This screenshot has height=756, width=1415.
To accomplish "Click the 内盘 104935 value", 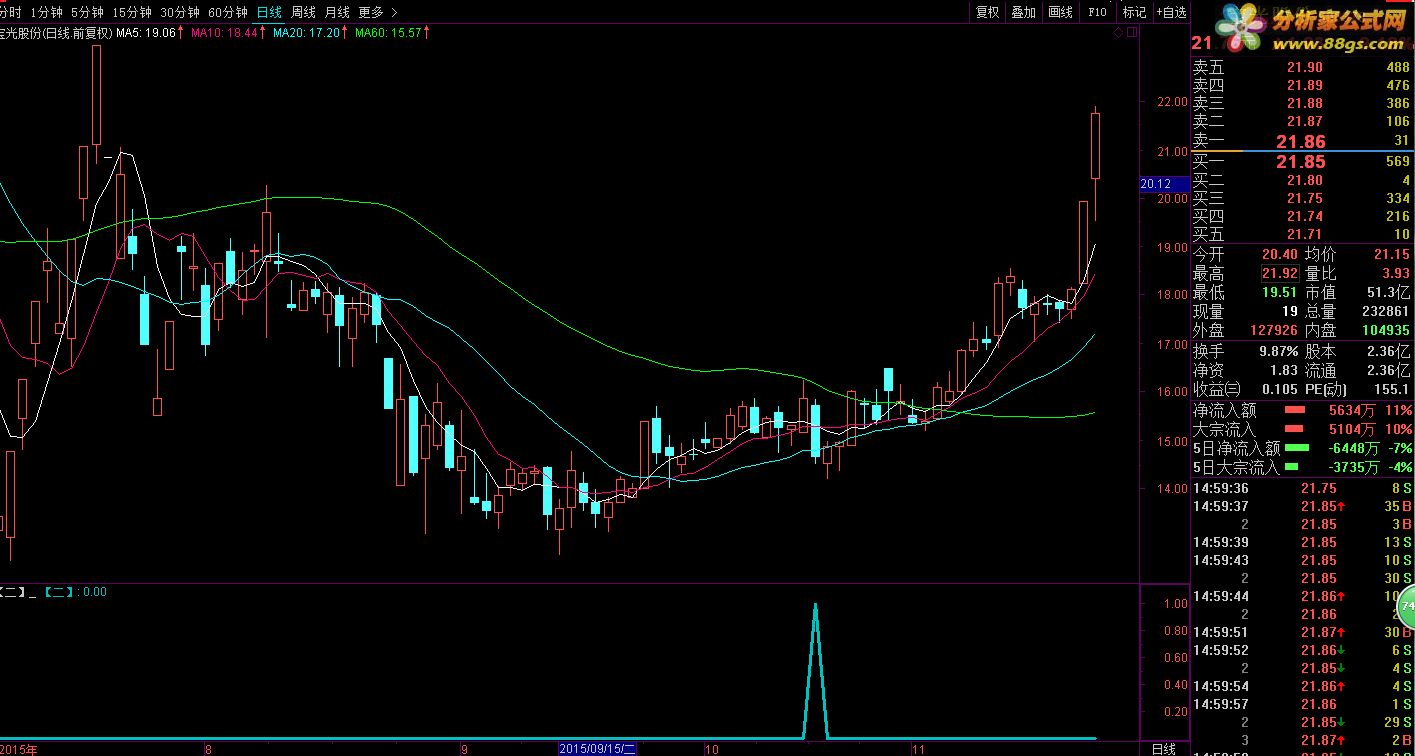I will (x=1384, y=330).
